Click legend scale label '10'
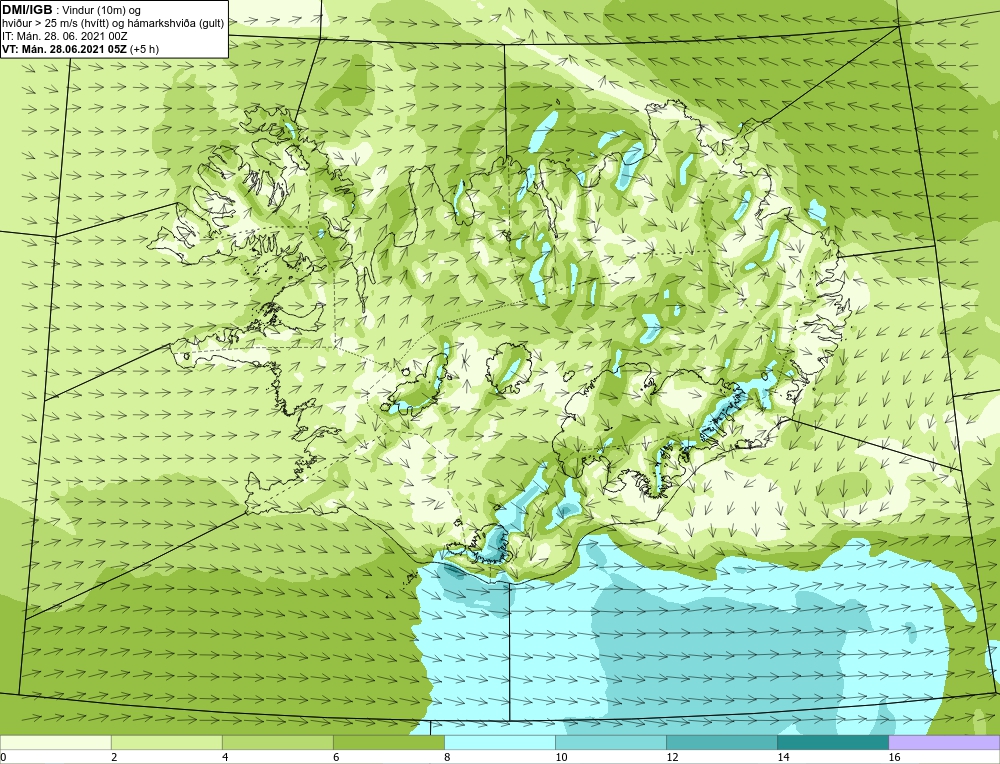 561,757
